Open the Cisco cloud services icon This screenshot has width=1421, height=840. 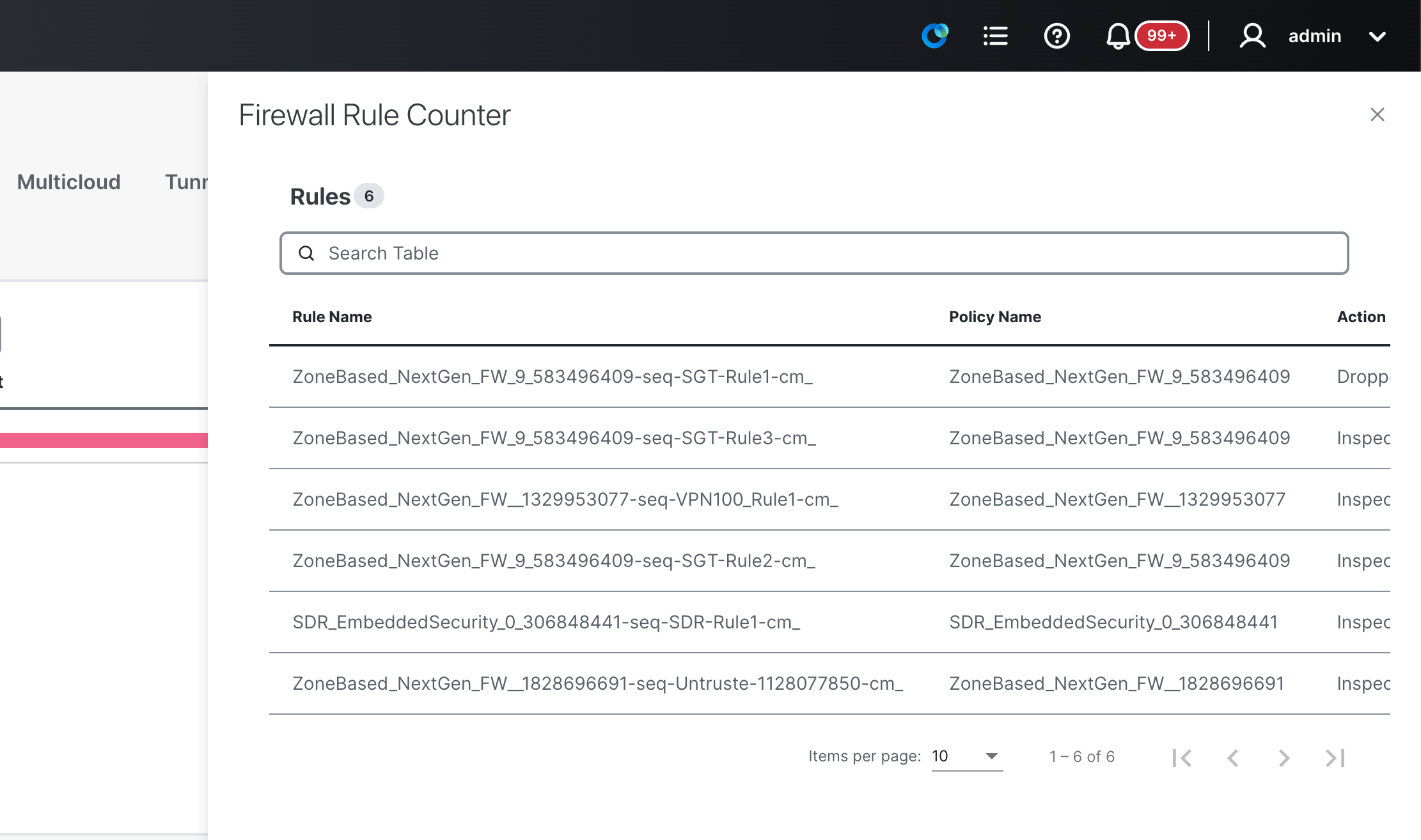[935, 36]
